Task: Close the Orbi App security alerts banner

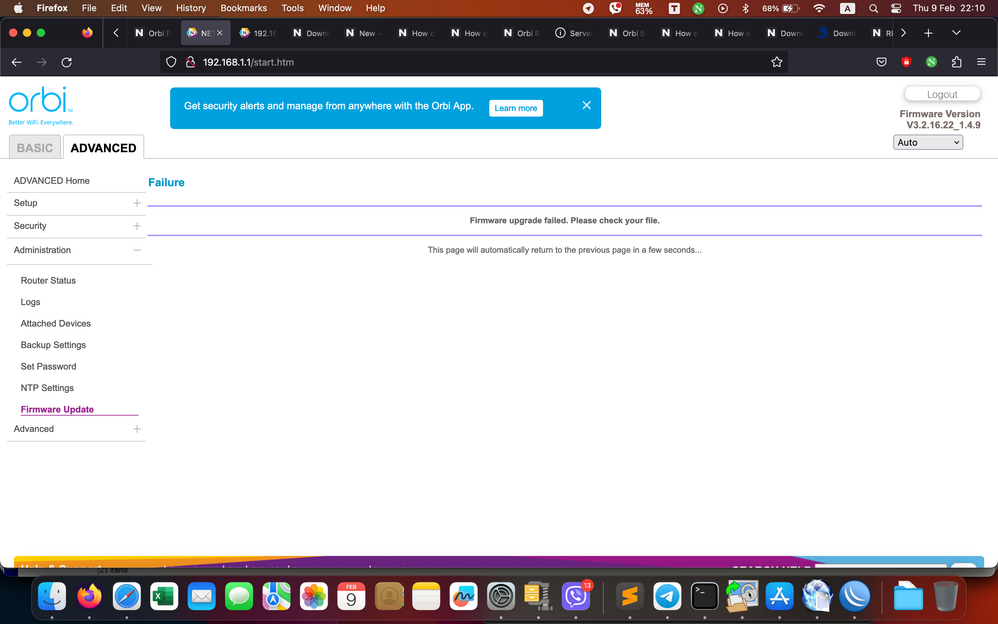Action: [587, 105]
